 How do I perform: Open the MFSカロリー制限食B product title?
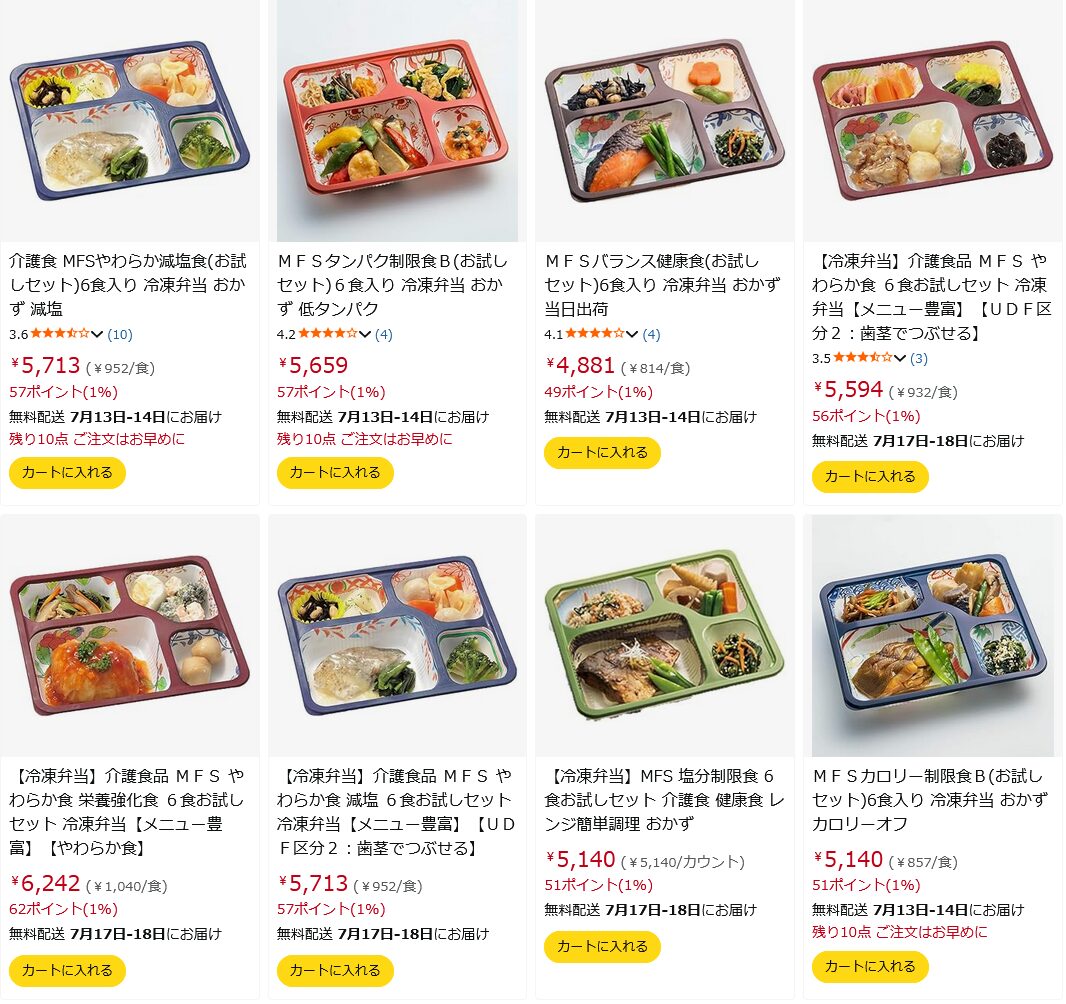929,800
